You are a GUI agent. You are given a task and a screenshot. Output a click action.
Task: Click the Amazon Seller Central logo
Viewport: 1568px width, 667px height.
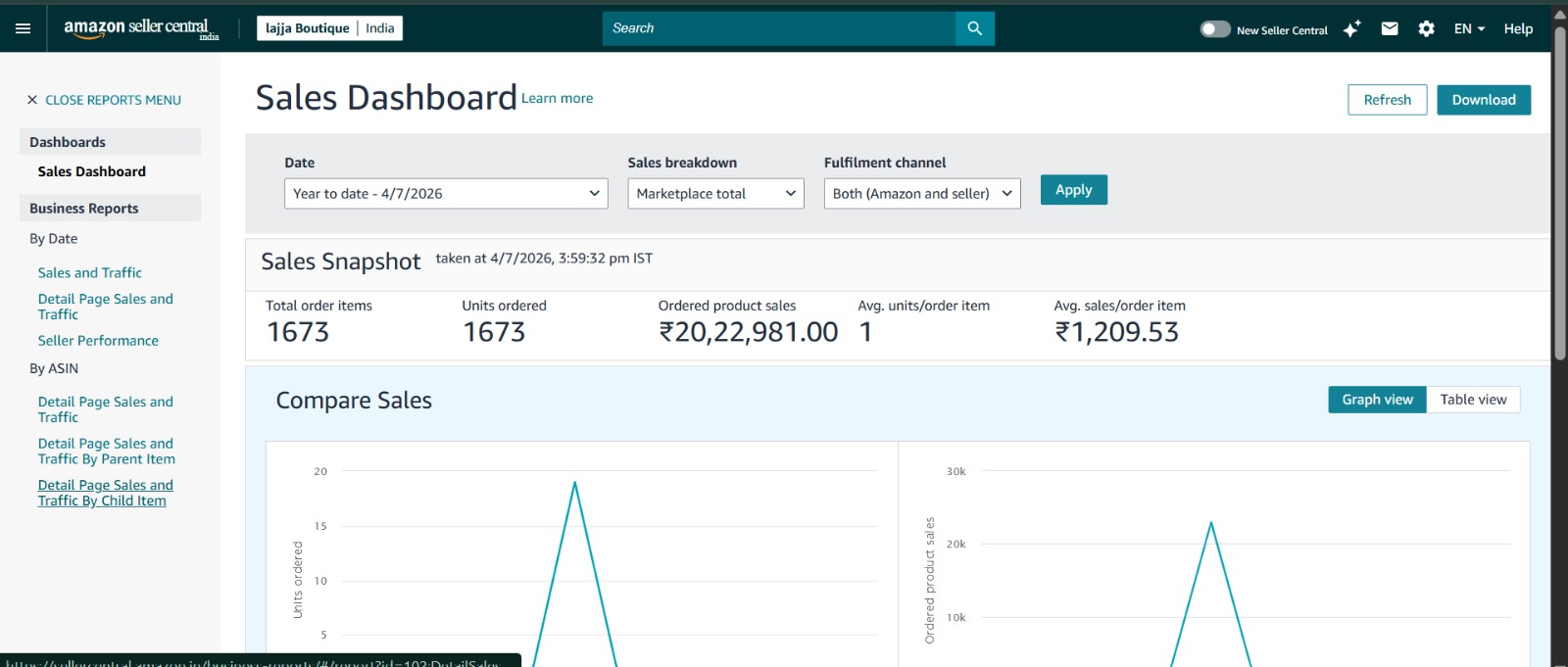tap(141, 28)
